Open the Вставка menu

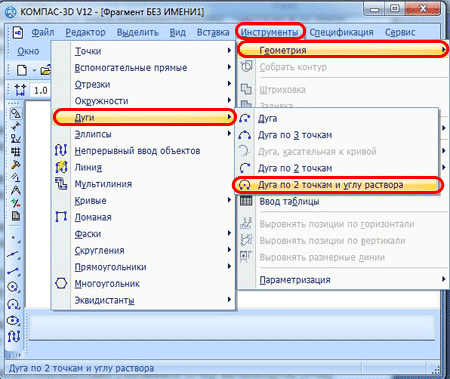(213, 32)
